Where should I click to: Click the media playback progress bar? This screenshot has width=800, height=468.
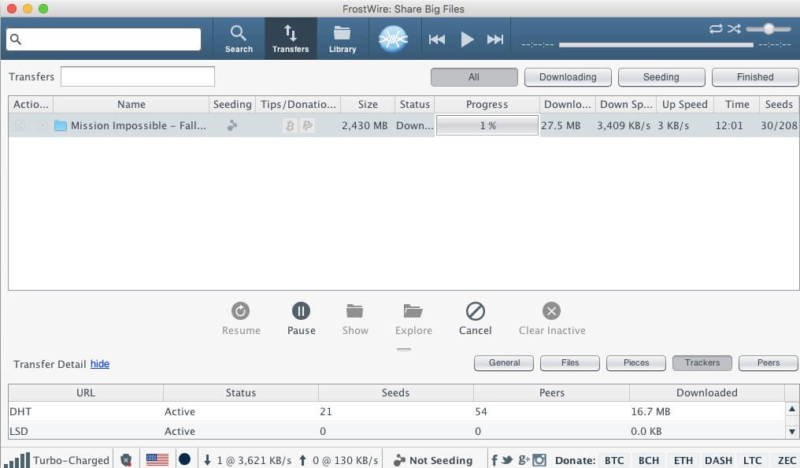(656, 45)
